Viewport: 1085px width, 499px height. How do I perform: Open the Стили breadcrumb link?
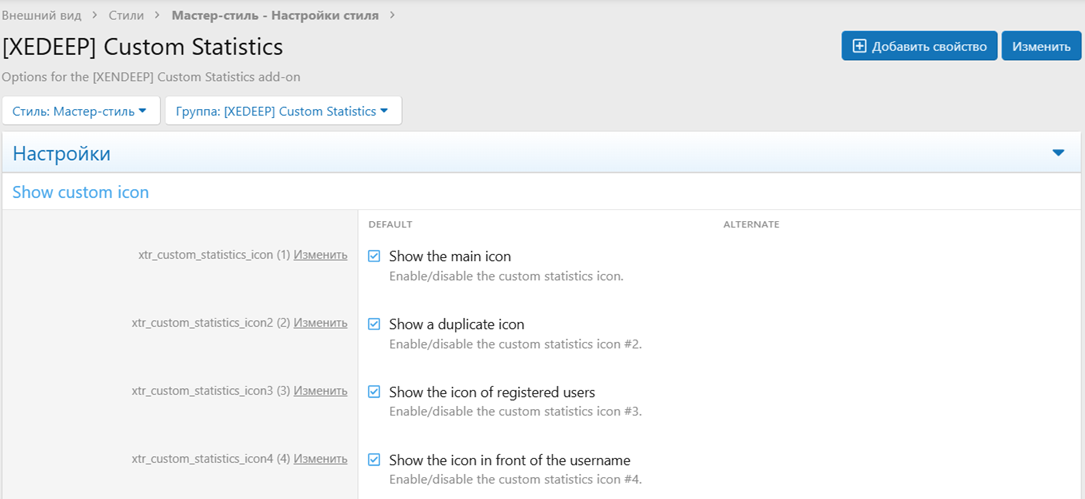[x=127, y=16]
